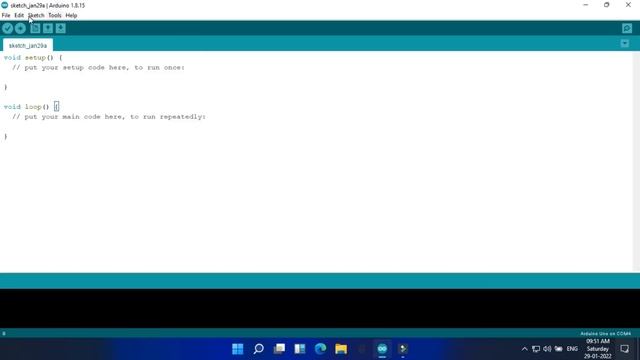The width and height of the screenshot is (640, 360).
Task: Expand the tab options dropdown arrow
Action: (x=624, y=43)
